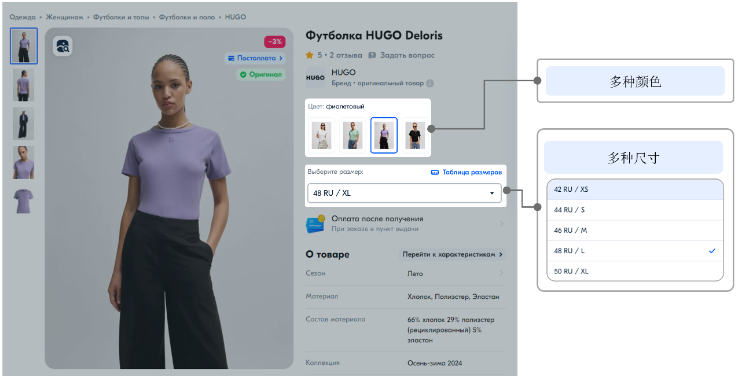Click the Постоплата badge
This screenshot has width=753, height=376.
[255, 58]
